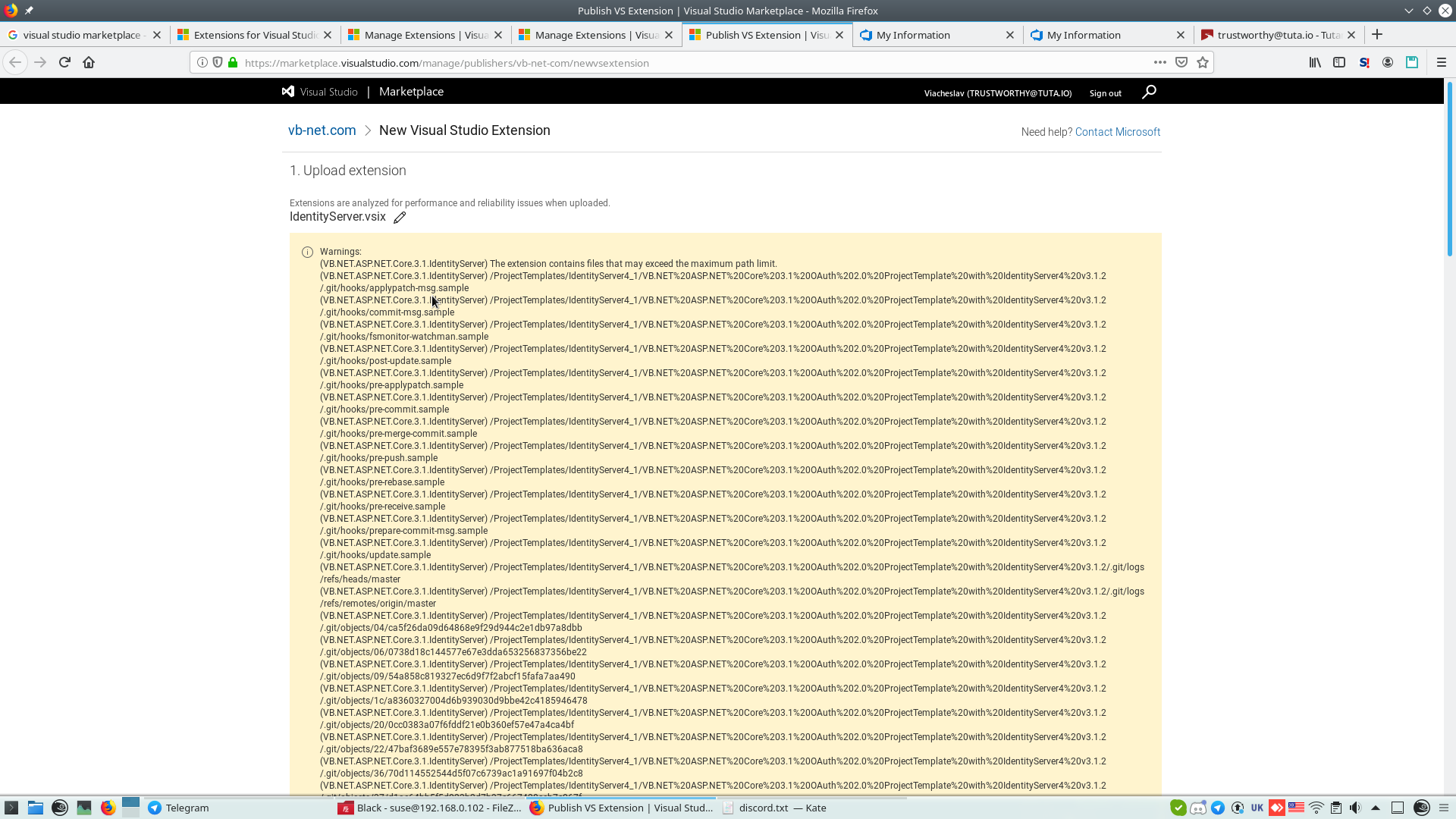The image size is (1456, 819).
Task: Open the Firefox library icon
Action: point(1315,62)
